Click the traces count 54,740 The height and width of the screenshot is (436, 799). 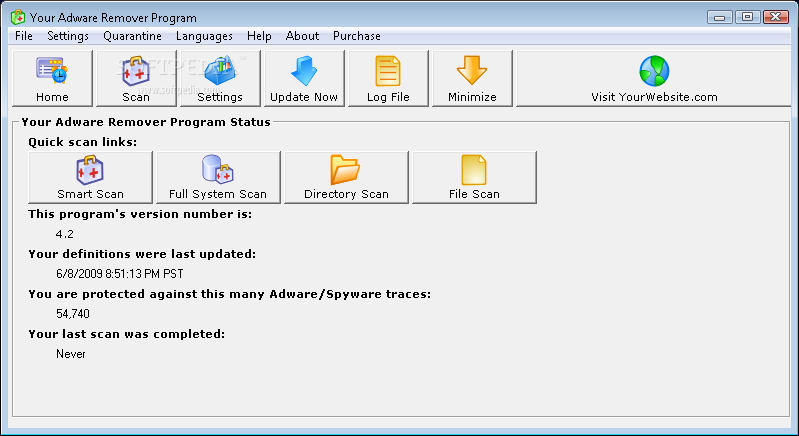click(73, 314)
